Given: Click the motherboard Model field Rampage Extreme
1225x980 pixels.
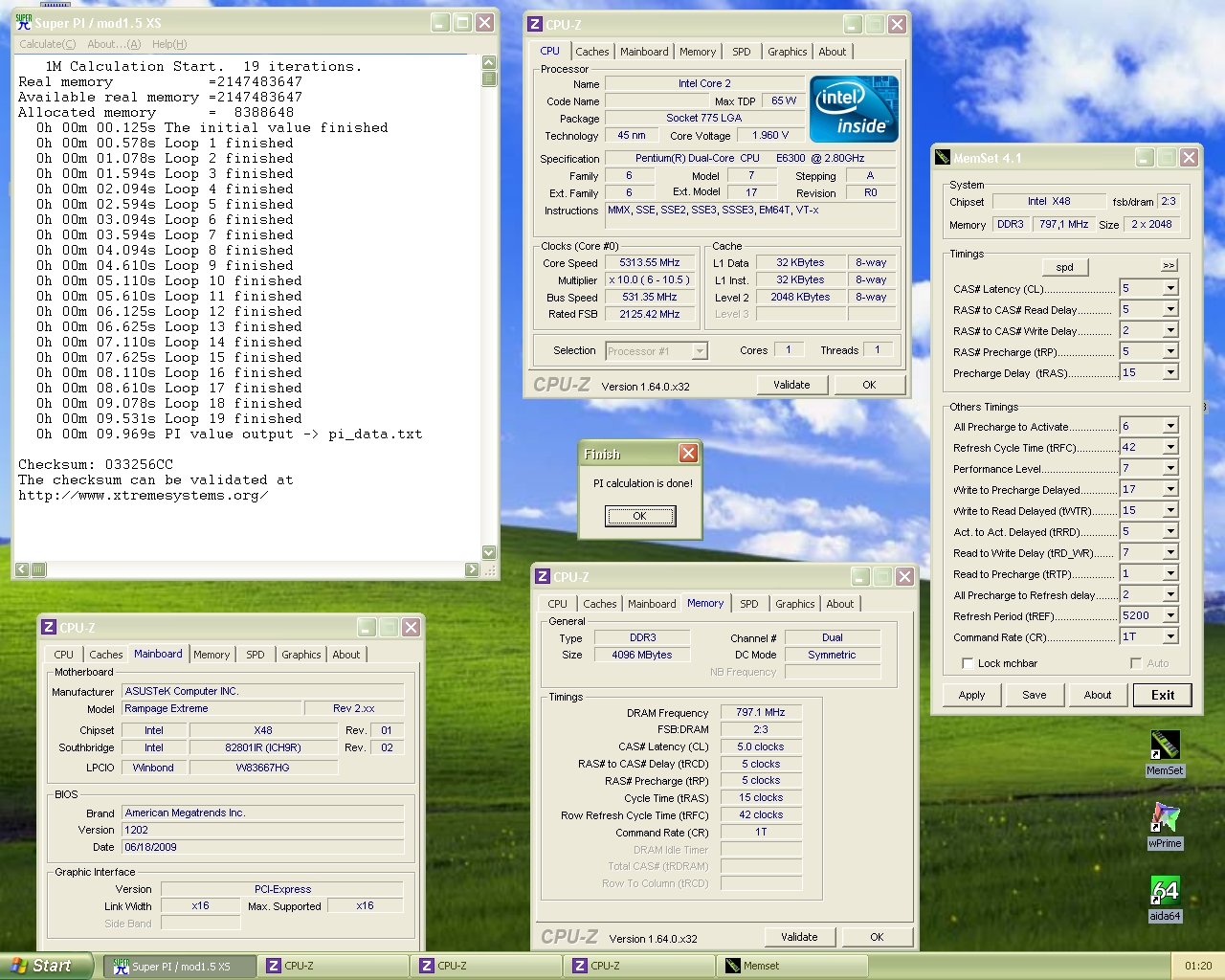Looking at the screenshot, I should pyautogui.click(x=212, y=709).
